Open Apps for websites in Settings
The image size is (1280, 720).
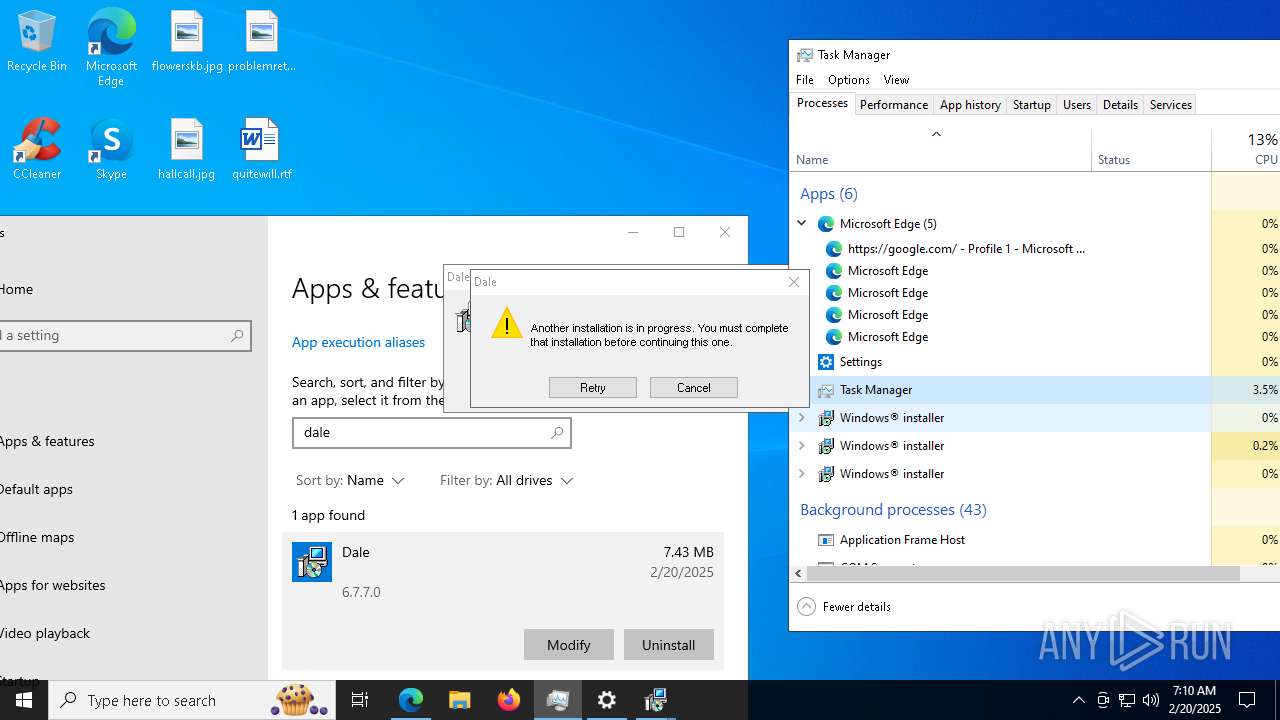point(52,585)
